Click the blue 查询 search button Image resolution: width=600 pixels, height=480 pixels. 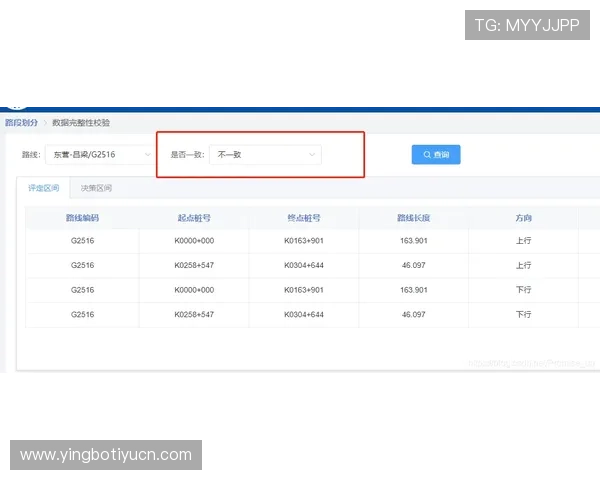point(436,155)
